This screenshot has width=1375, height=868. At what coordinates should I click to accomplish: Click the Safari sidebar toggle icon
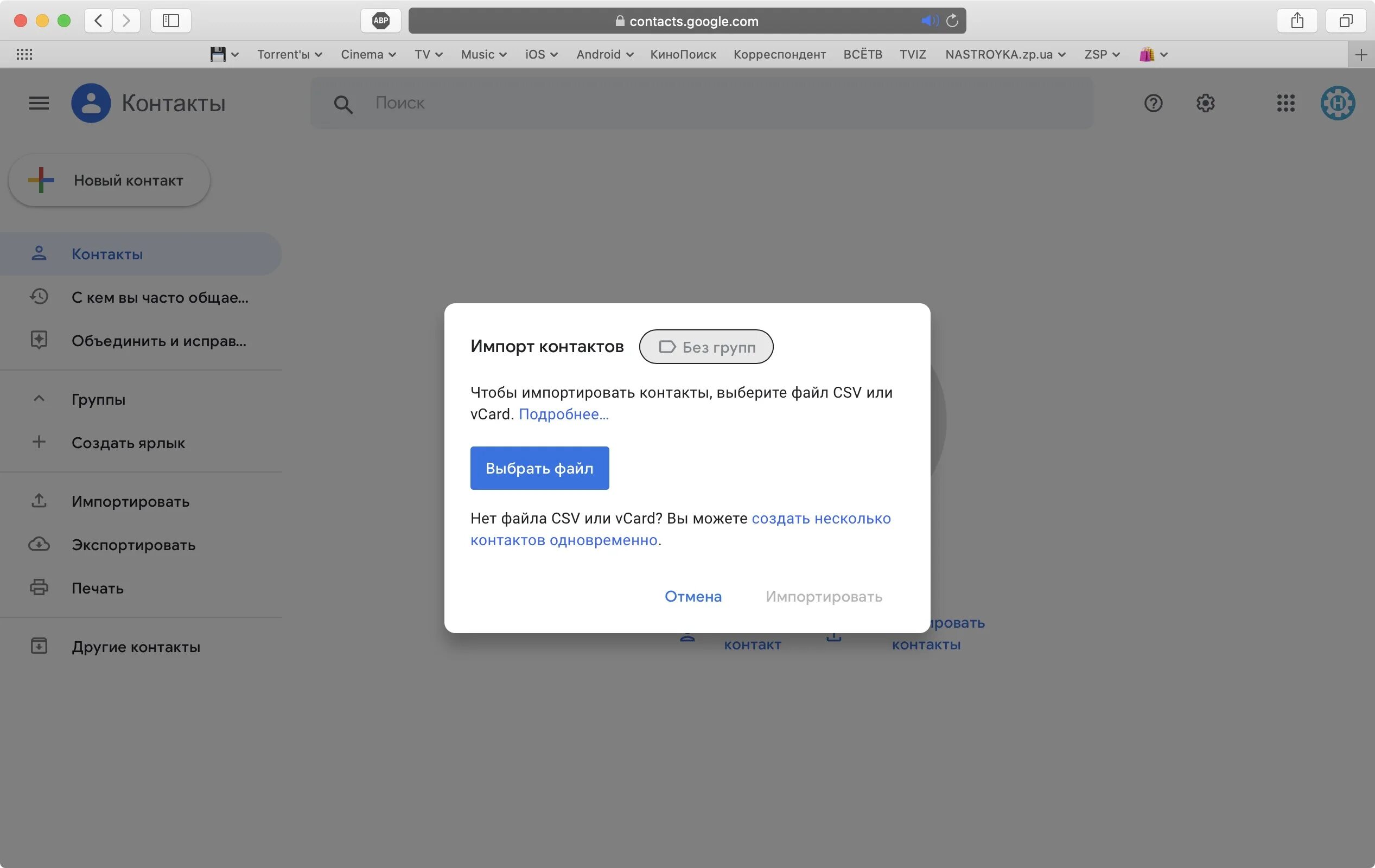click(x=171, y=21)
